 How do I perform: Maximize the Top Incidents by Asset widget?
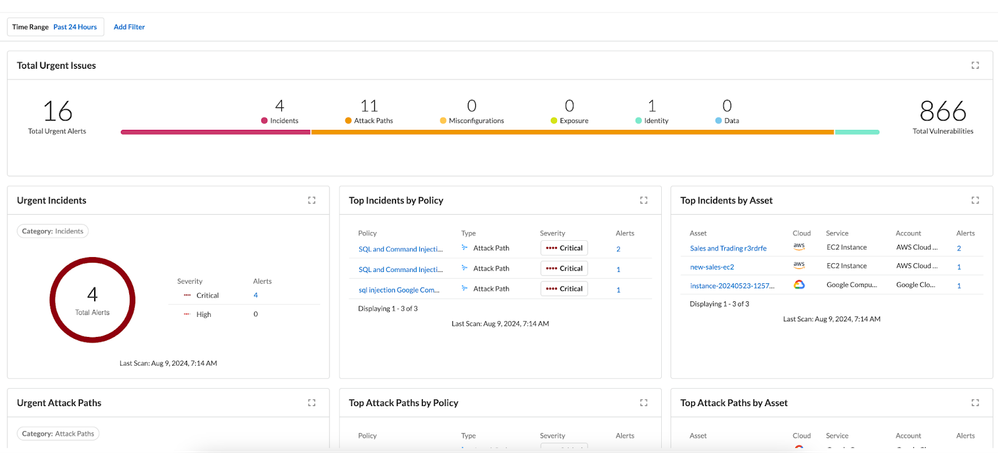pos(975,200)
